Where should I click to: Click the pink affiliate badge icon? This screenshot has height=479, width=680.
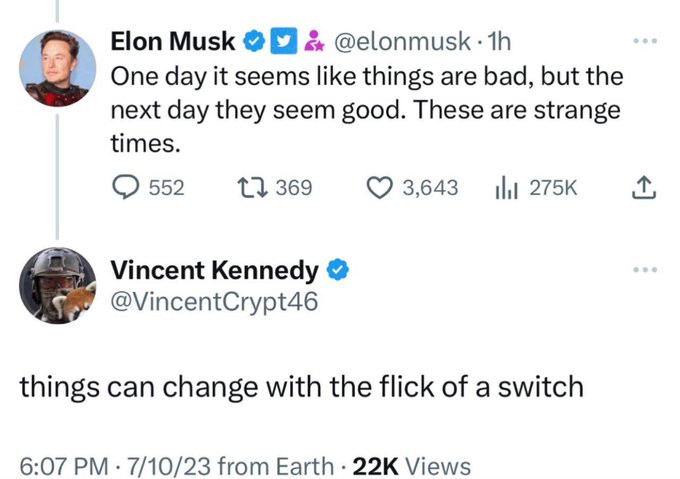pyautogui.click(x=309, y=42)
